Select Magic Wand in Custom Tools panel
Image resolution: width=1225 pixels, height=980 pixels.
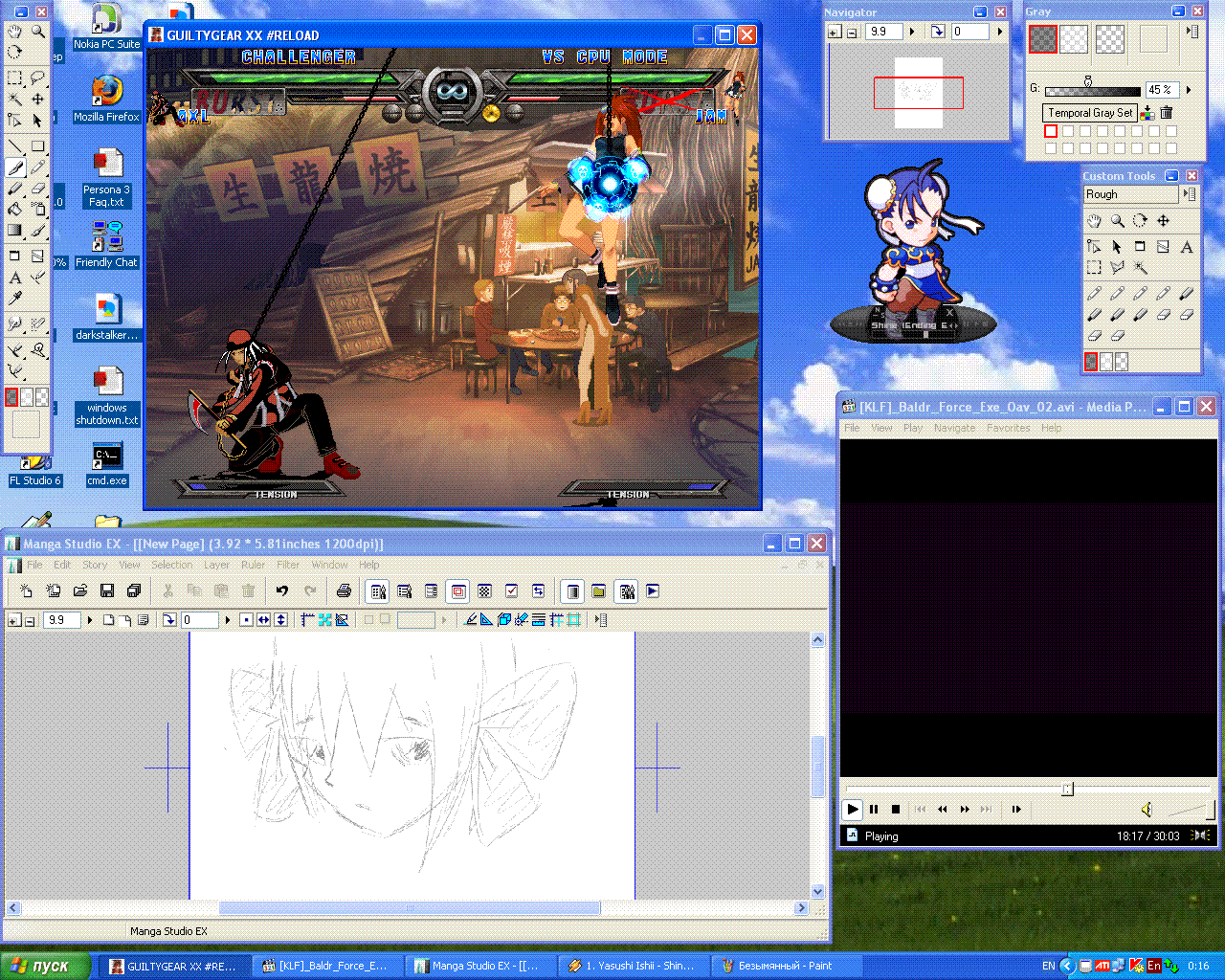(x=1140, y=268)
